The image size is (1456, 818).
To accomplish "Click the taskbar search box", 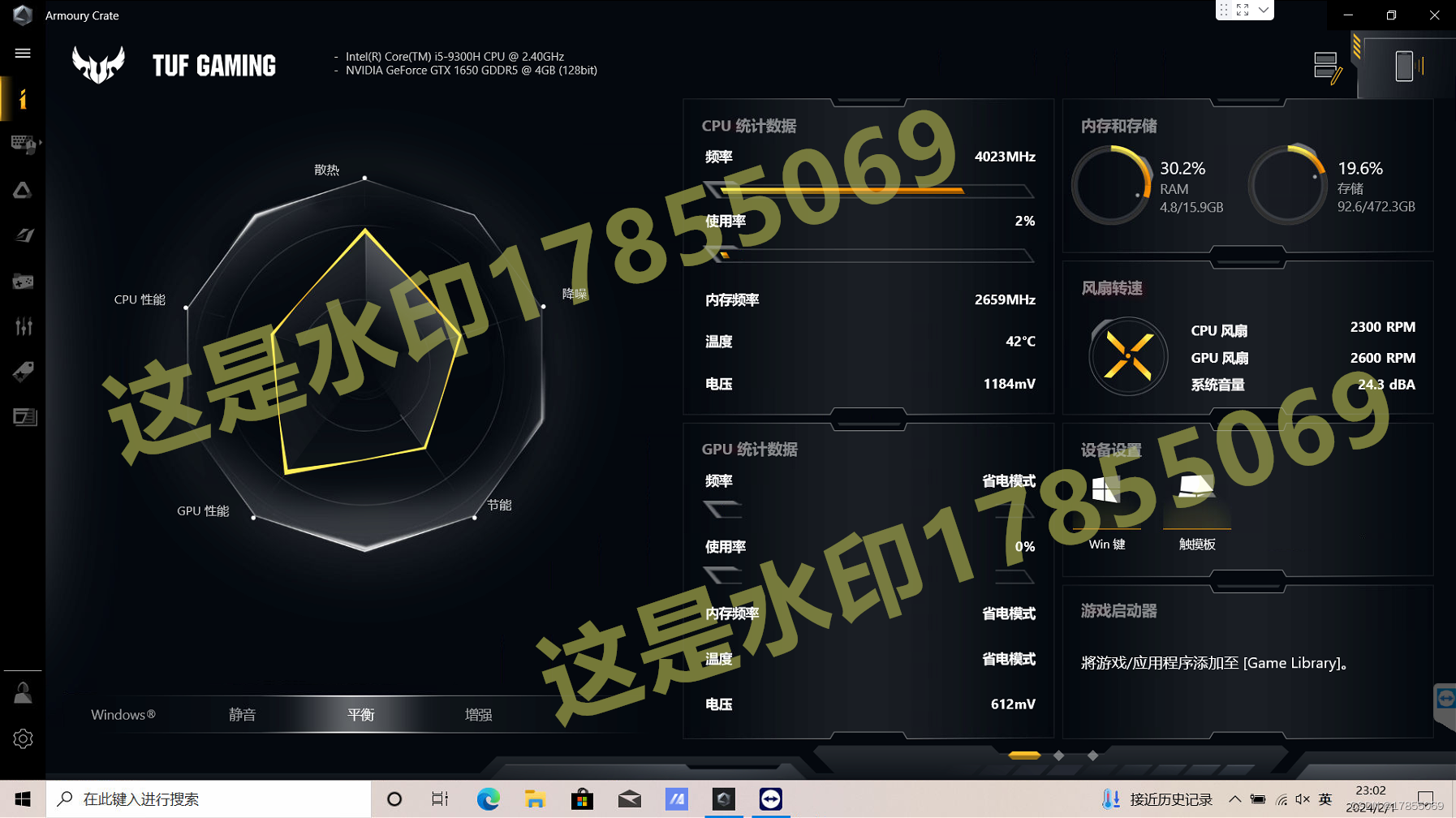I will tap(209, 799).
